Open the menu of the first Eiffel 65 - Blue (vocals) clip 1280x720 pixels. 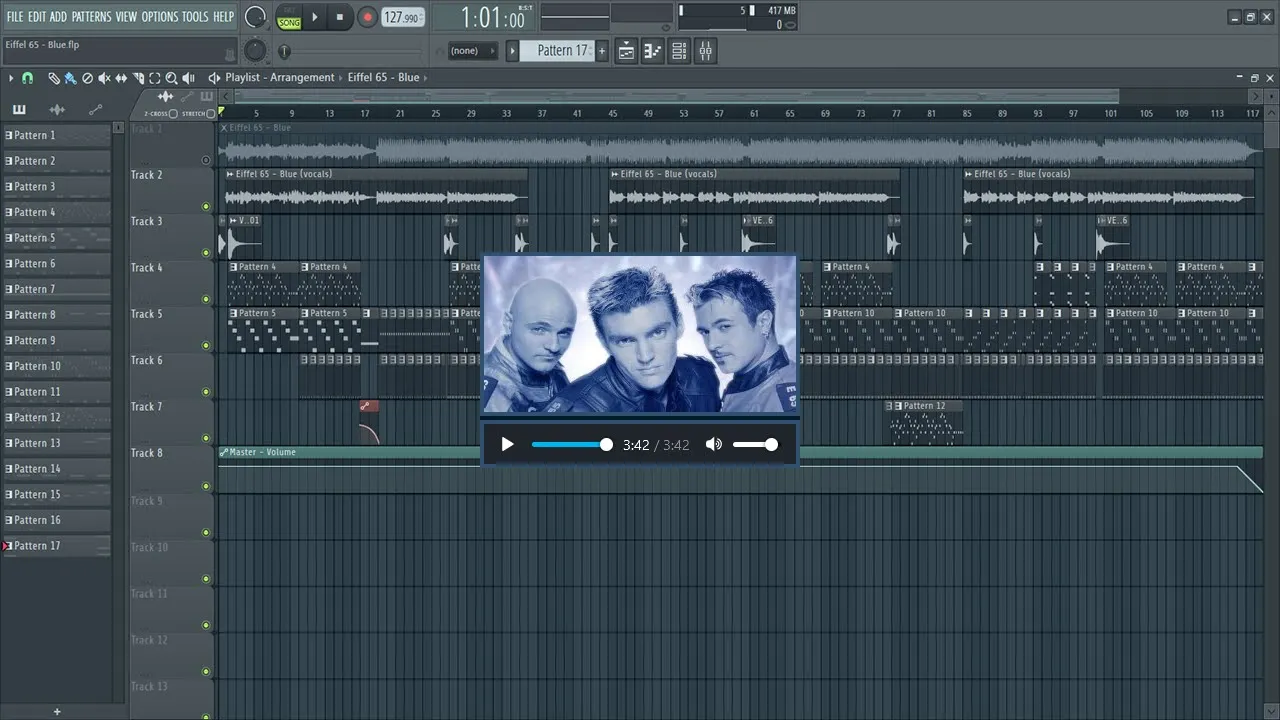point(230,174)
